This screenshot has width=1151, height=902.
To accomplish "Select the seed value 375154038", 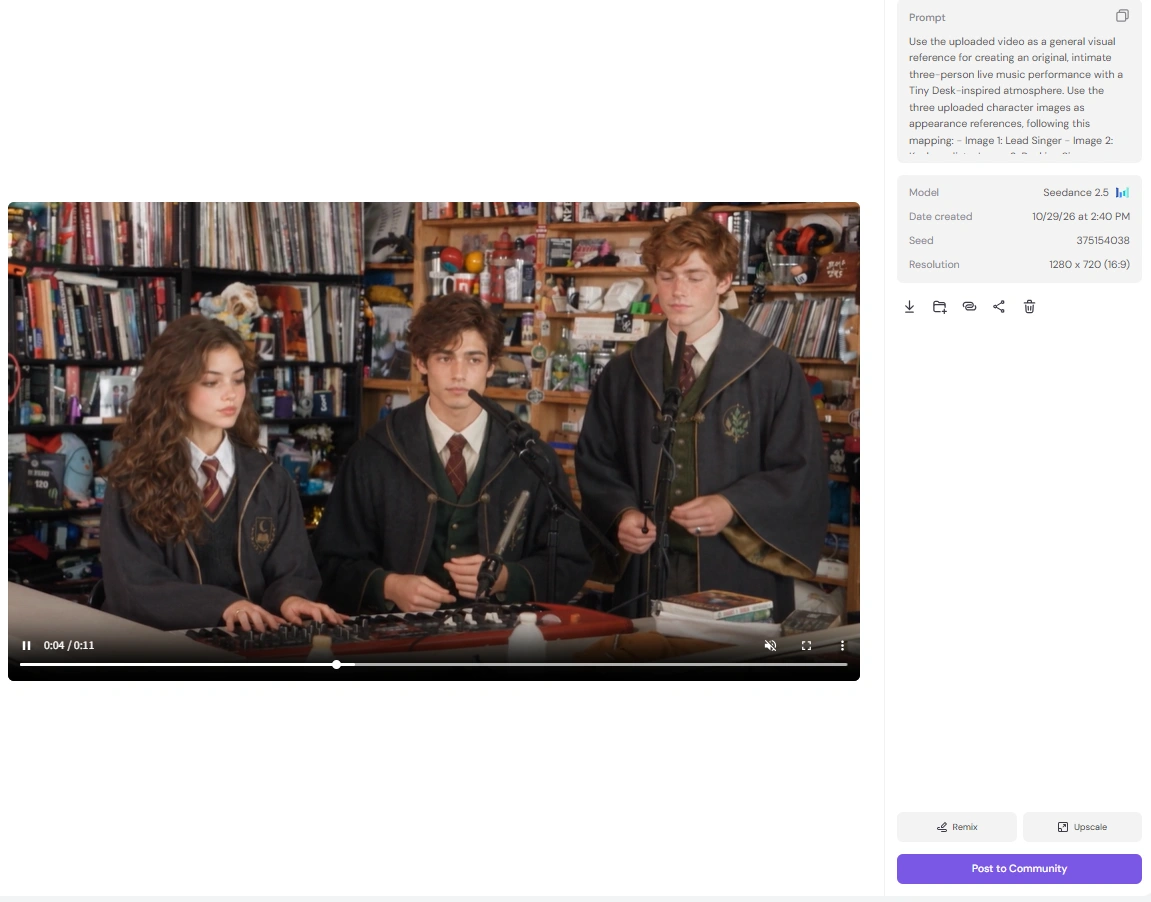I will (1103, 241).
